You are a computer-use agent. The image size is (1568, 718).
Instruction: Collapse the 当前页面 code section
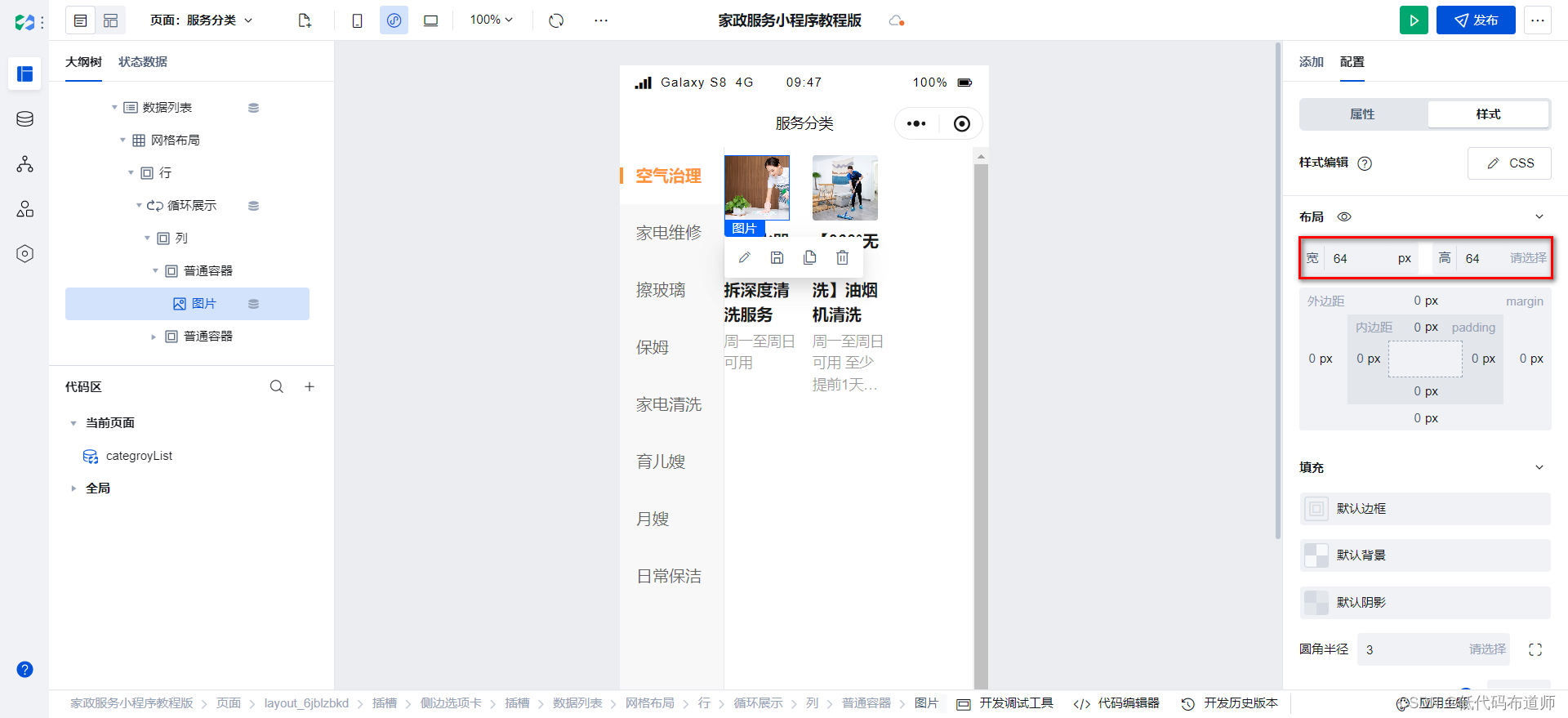73,423
